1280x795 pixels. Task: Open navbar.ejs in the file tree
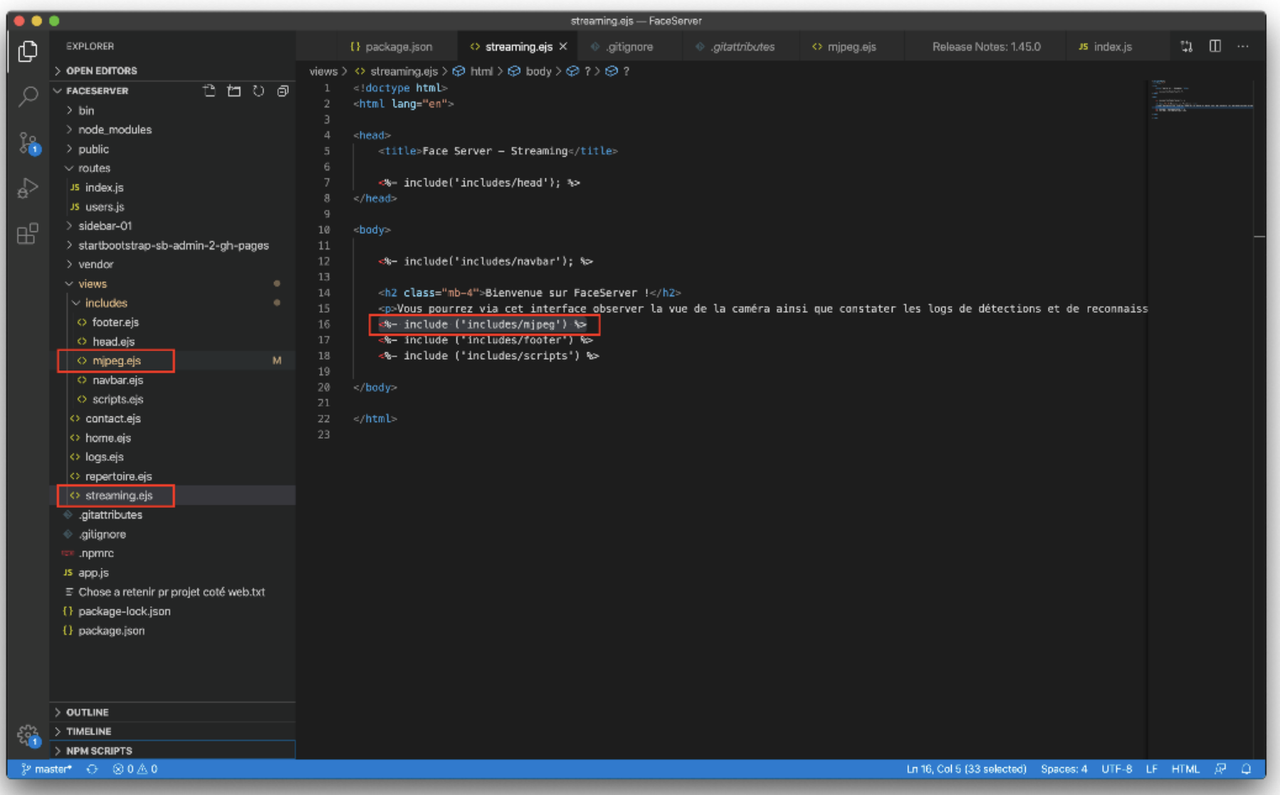pos(117,380)
